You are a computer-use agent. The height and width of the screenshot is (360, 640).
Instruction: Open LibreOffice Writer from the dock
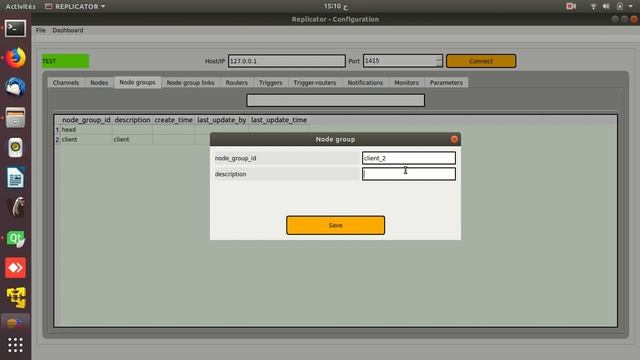[x=16, y=178]
